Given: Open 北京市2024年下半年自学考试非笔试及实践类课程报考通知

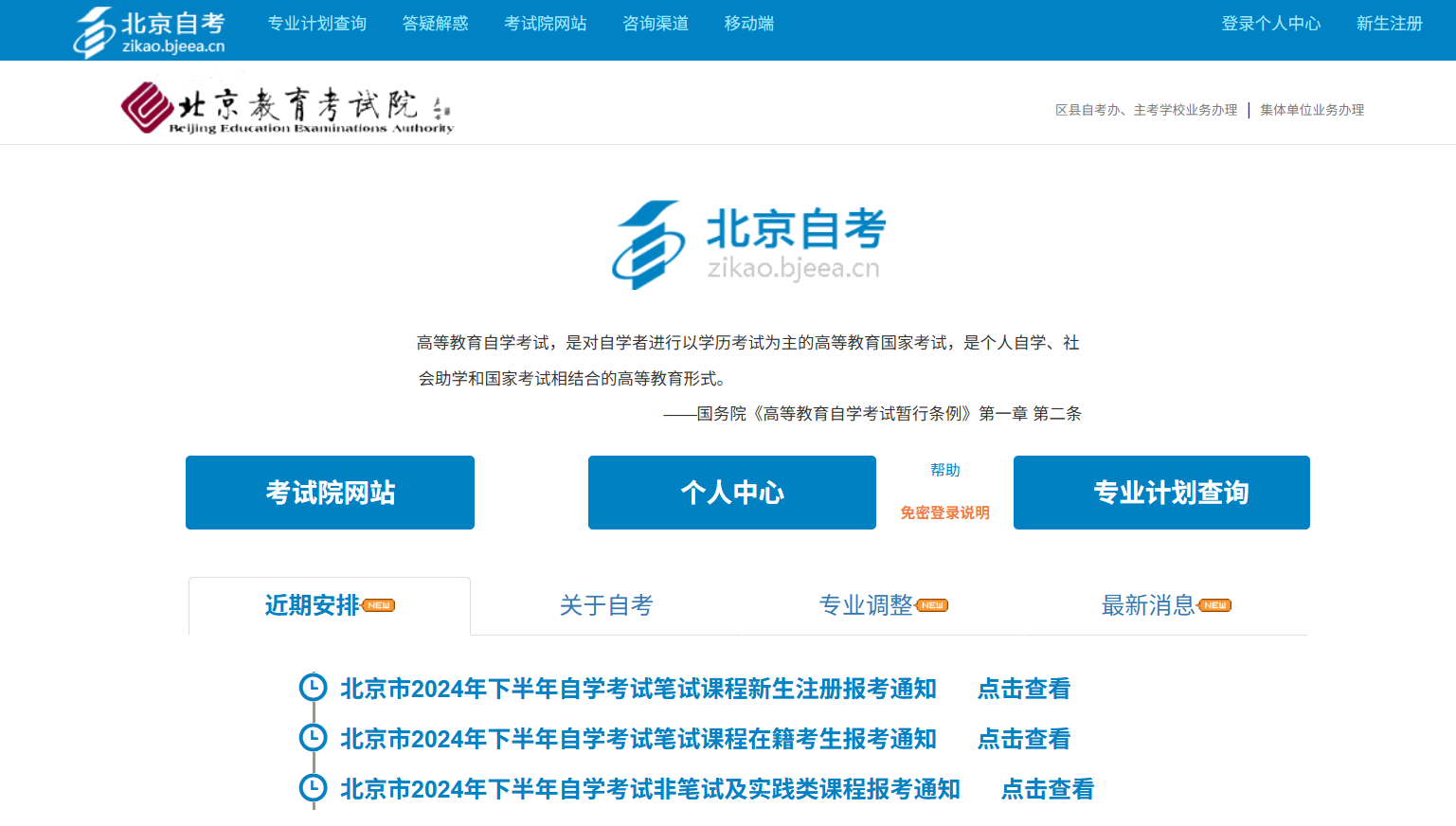Looking at the screenshot, I should [x=651, y=789].
